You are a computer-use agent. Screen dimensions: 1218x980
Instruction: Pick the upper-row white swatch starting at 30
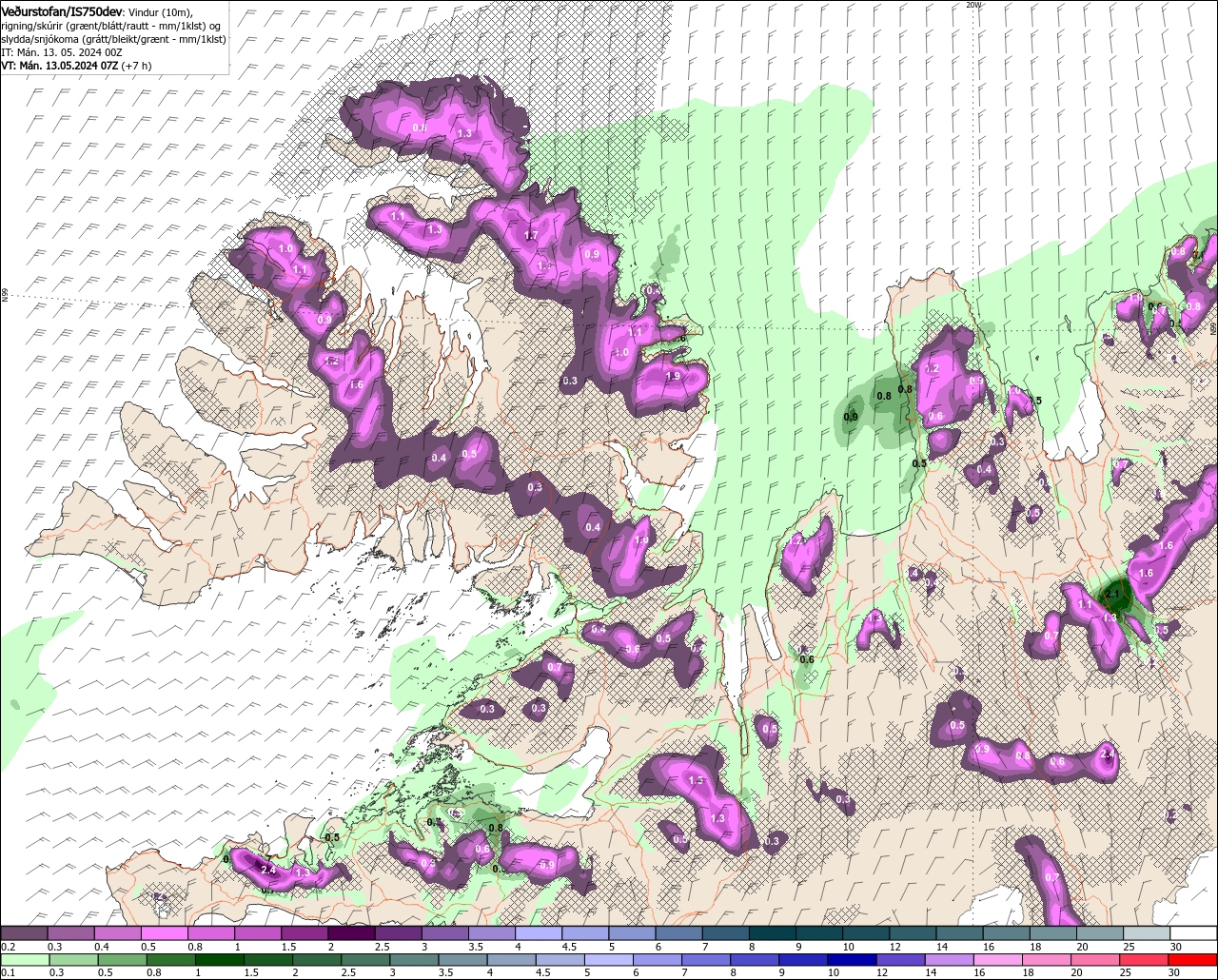[1193, 932]
